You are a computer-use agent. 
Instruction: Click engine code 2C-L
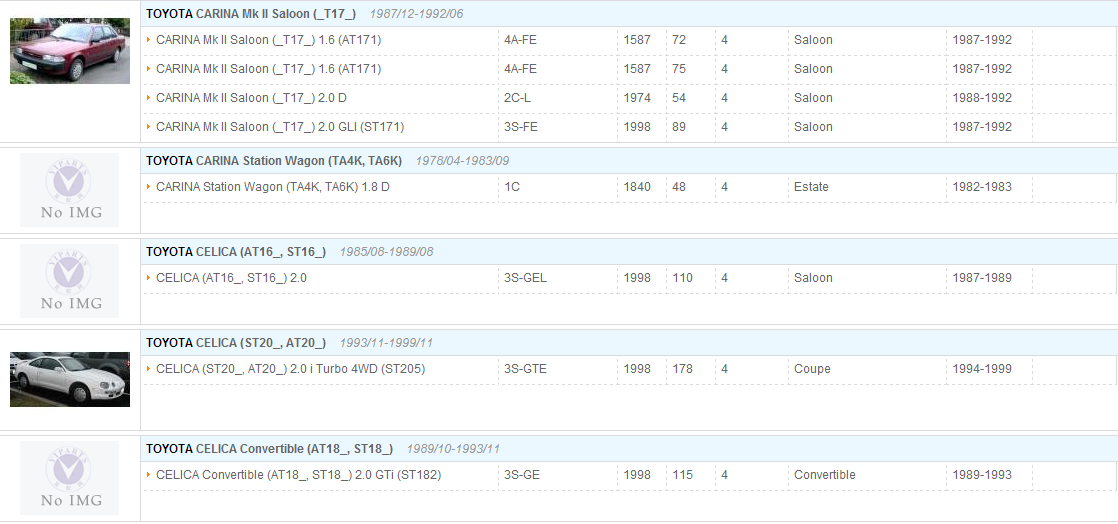coord(518,98)
